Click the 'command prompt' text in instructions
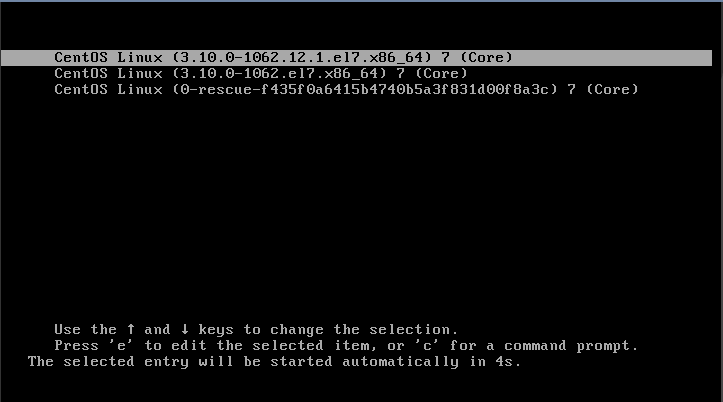723x402 pixels. coord(571,346)
